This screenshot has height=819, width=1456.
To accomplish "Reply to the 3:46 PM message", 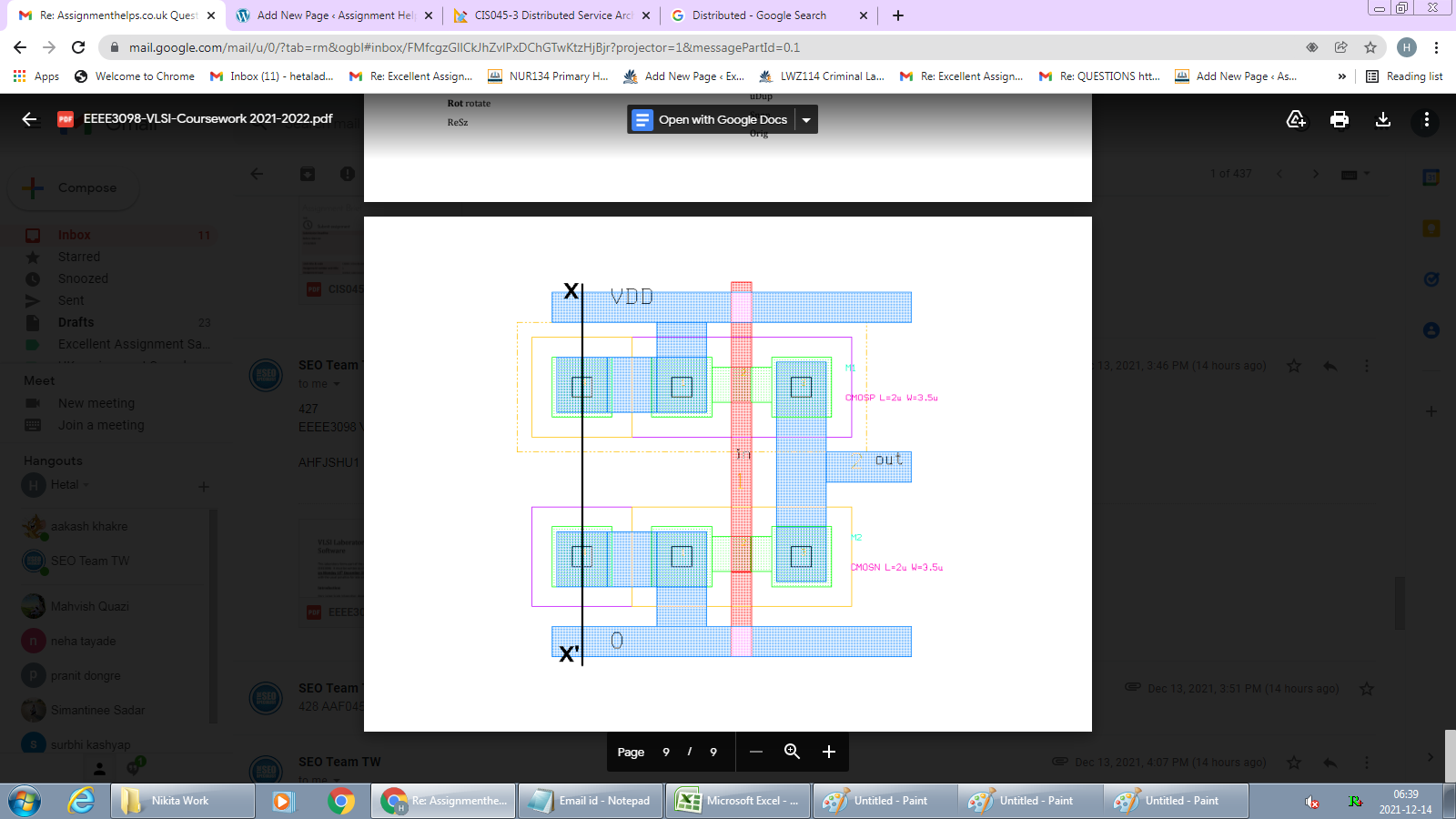I will (1330, 366).
